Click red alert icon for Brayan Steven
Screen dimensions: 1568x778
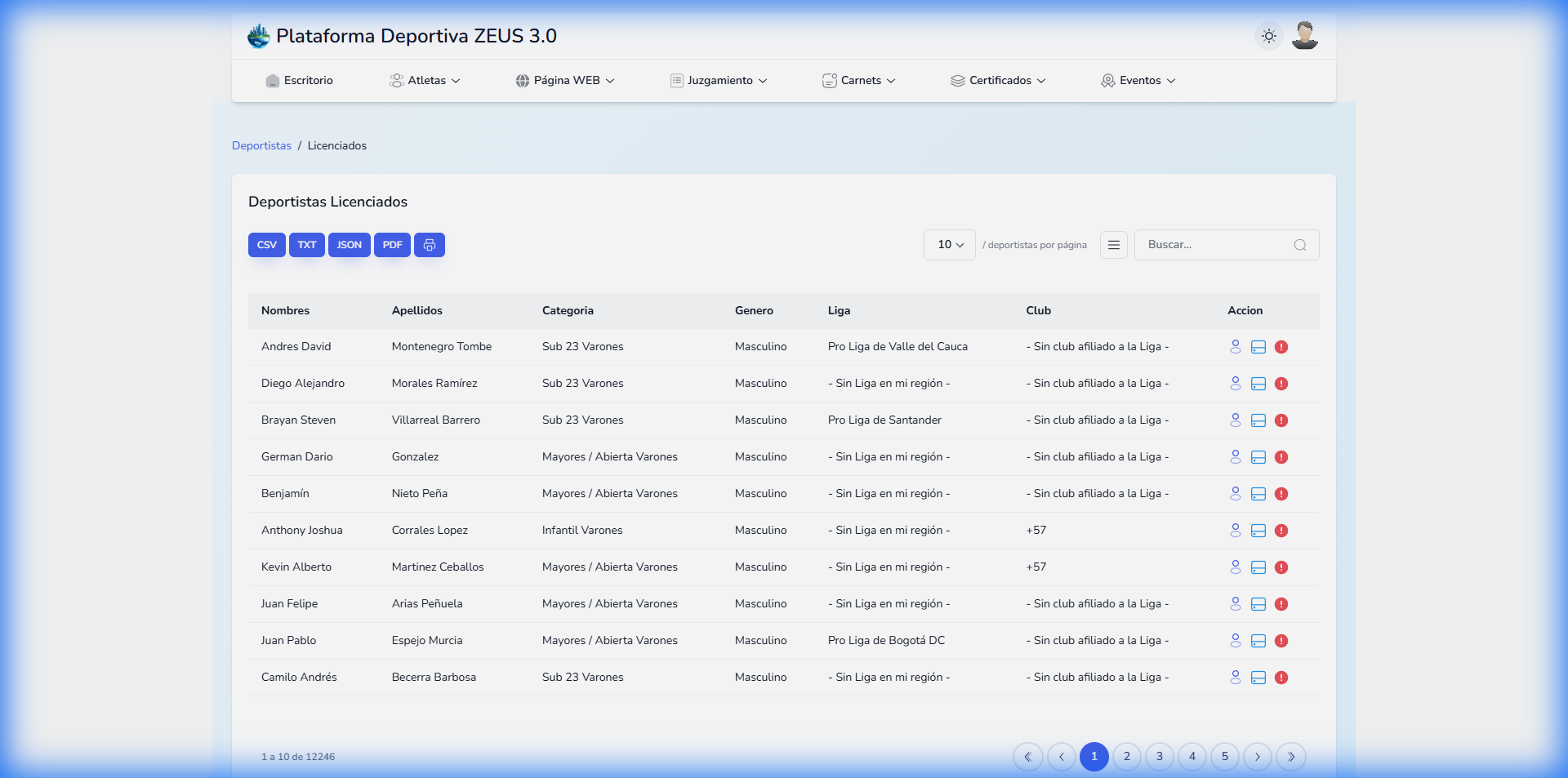[x=1281, y=420]
